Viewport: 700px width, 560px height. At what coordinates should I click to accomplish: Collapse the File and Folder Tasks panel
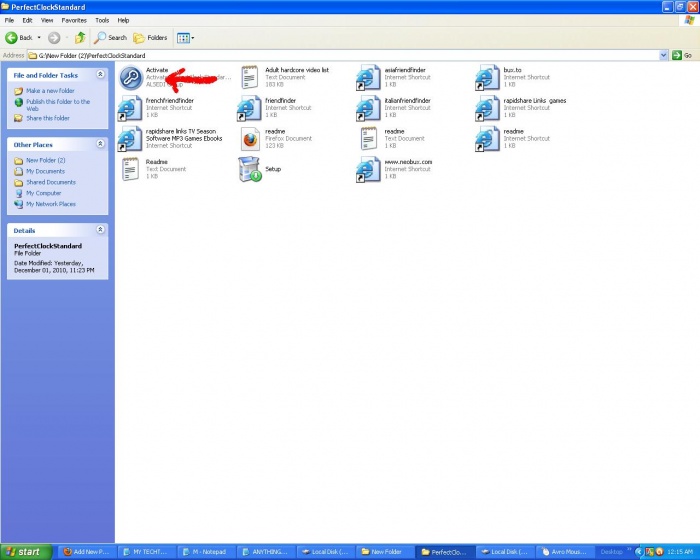100,75
